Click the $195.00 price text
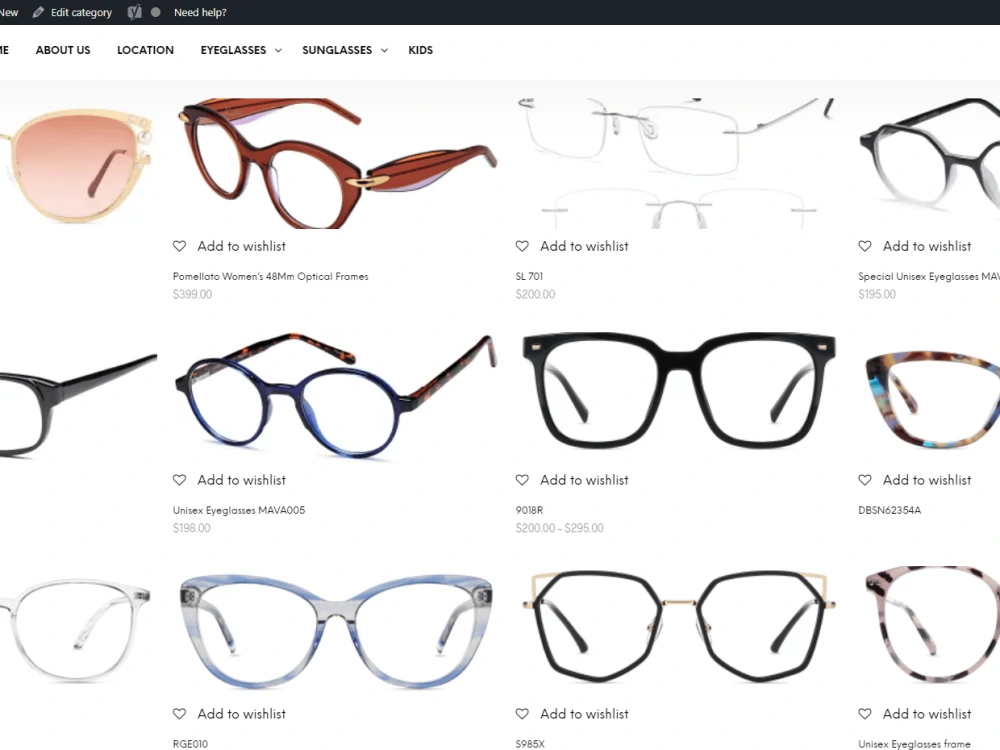 point(877,294)
